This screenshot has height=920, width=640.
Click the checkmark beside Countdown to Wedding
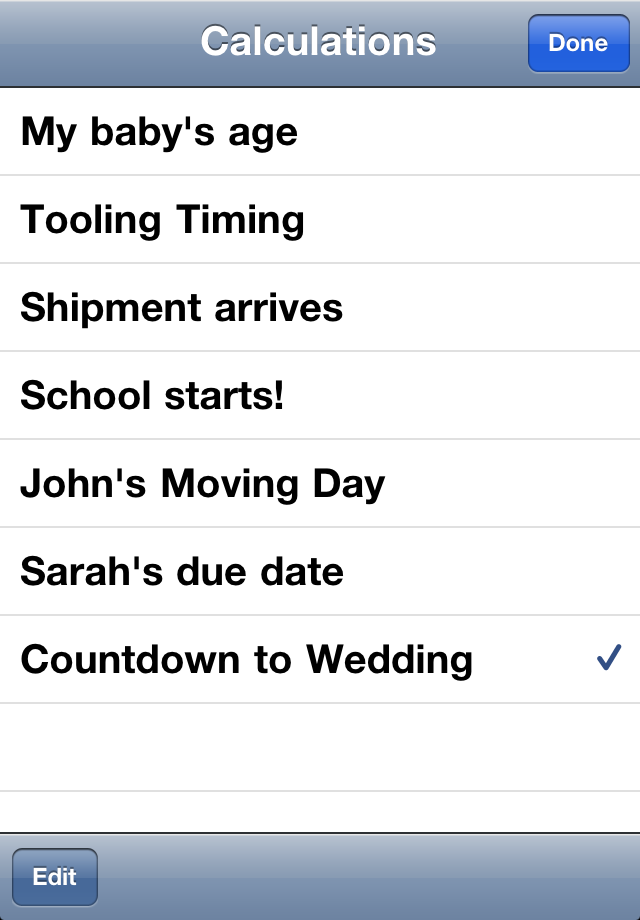coord(608,658)
